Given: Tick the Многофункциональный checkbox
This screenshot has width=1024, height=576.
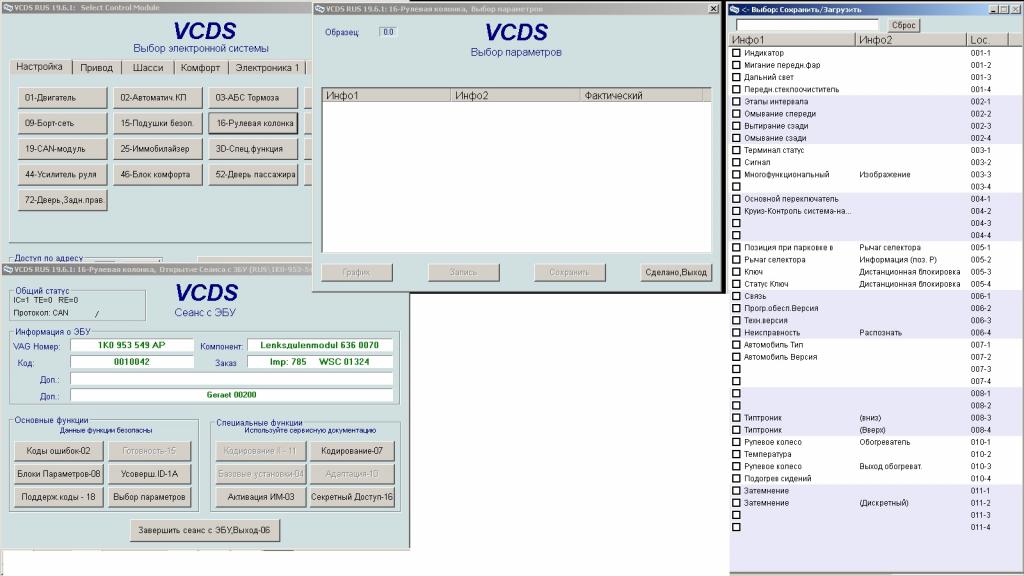Looking at the screenshot, I should pyautogui.click(x=736, y=175).
